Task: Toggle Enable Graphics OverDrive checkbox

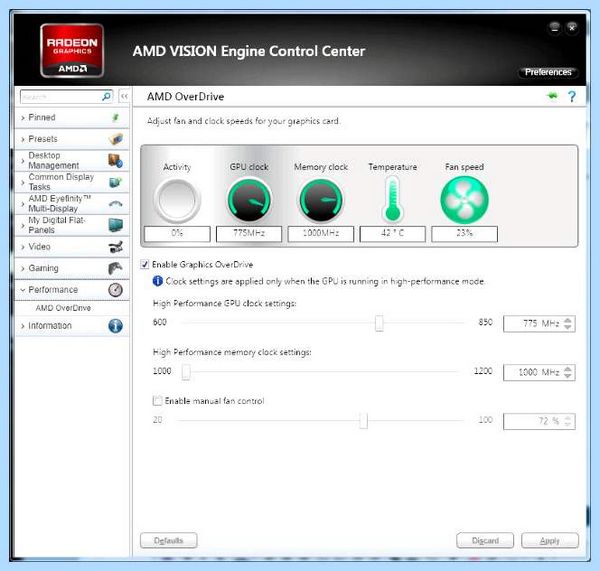Action: point(145,264)
